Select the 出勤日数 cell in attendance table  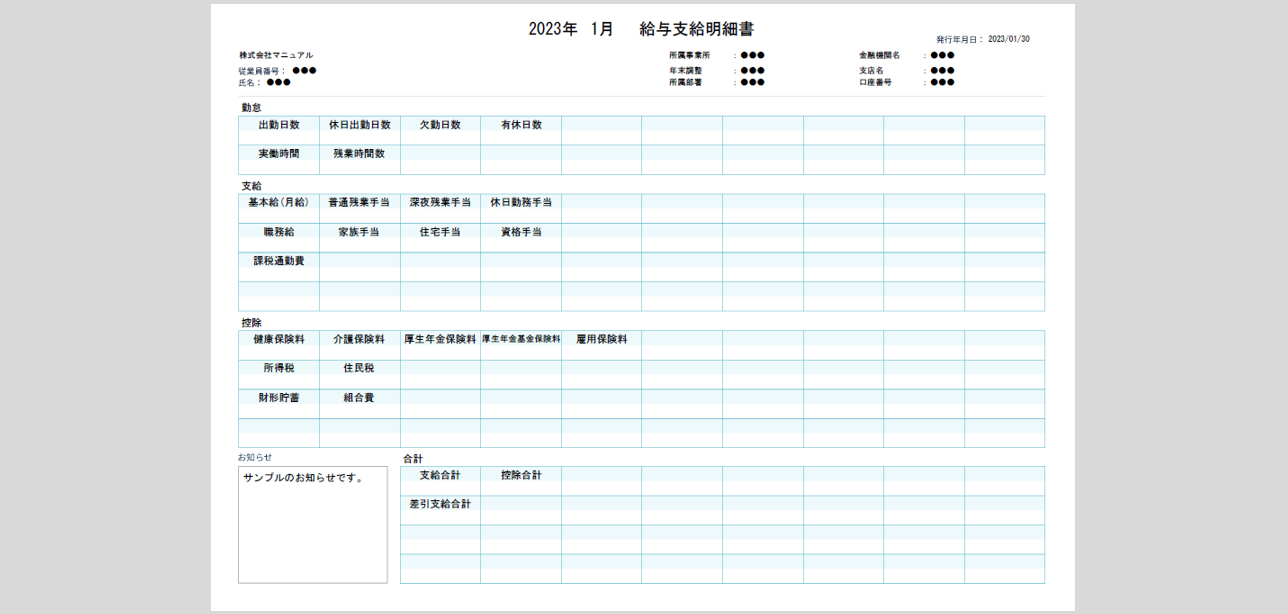pyautogui.click(x=279, y=125)
